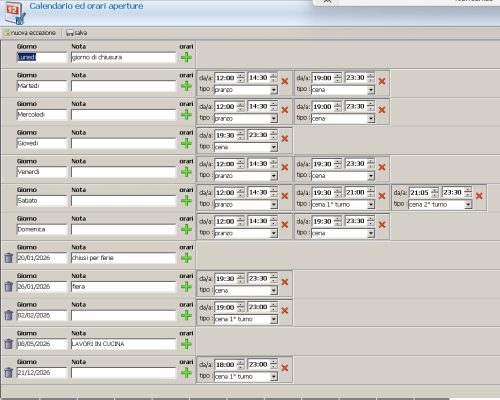Adjust Martedì cena 23:30 end time stepper
The height and width of the screenshot is (400, 500).
371,78
